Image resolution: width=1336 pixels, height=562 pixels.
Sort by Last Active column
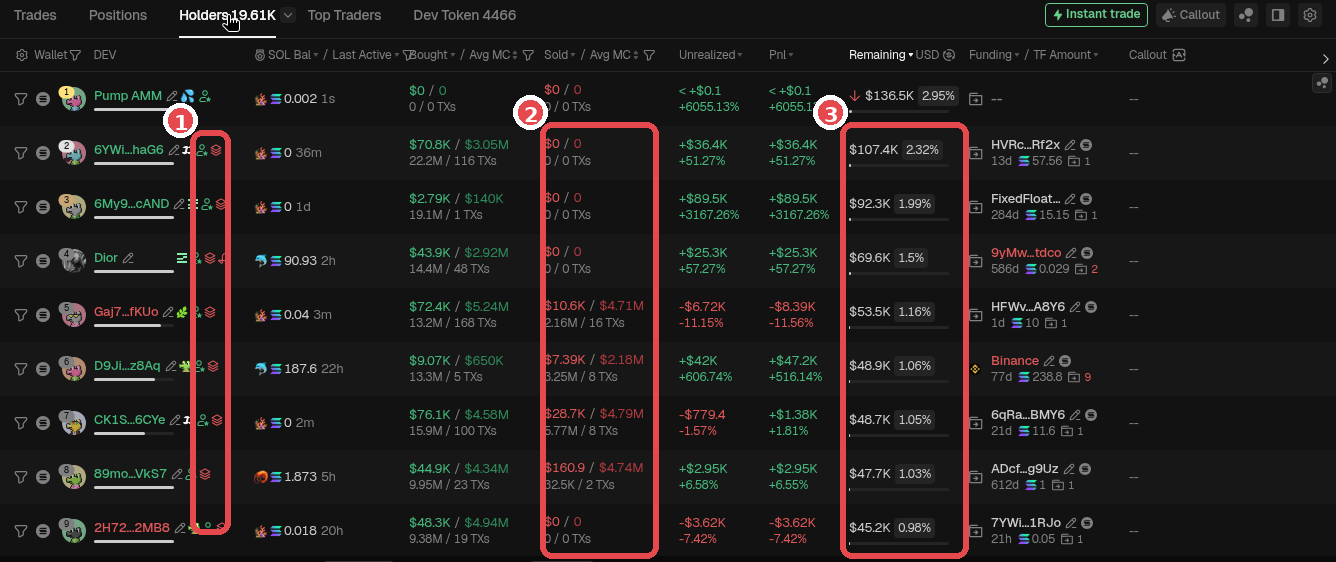365,55
